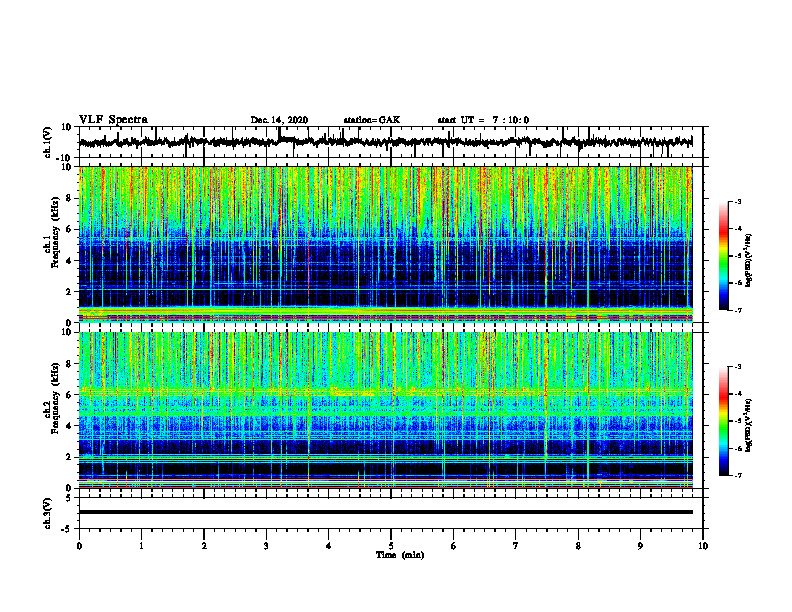Click the x-axis tick label "1"

[x=141, y=546]
